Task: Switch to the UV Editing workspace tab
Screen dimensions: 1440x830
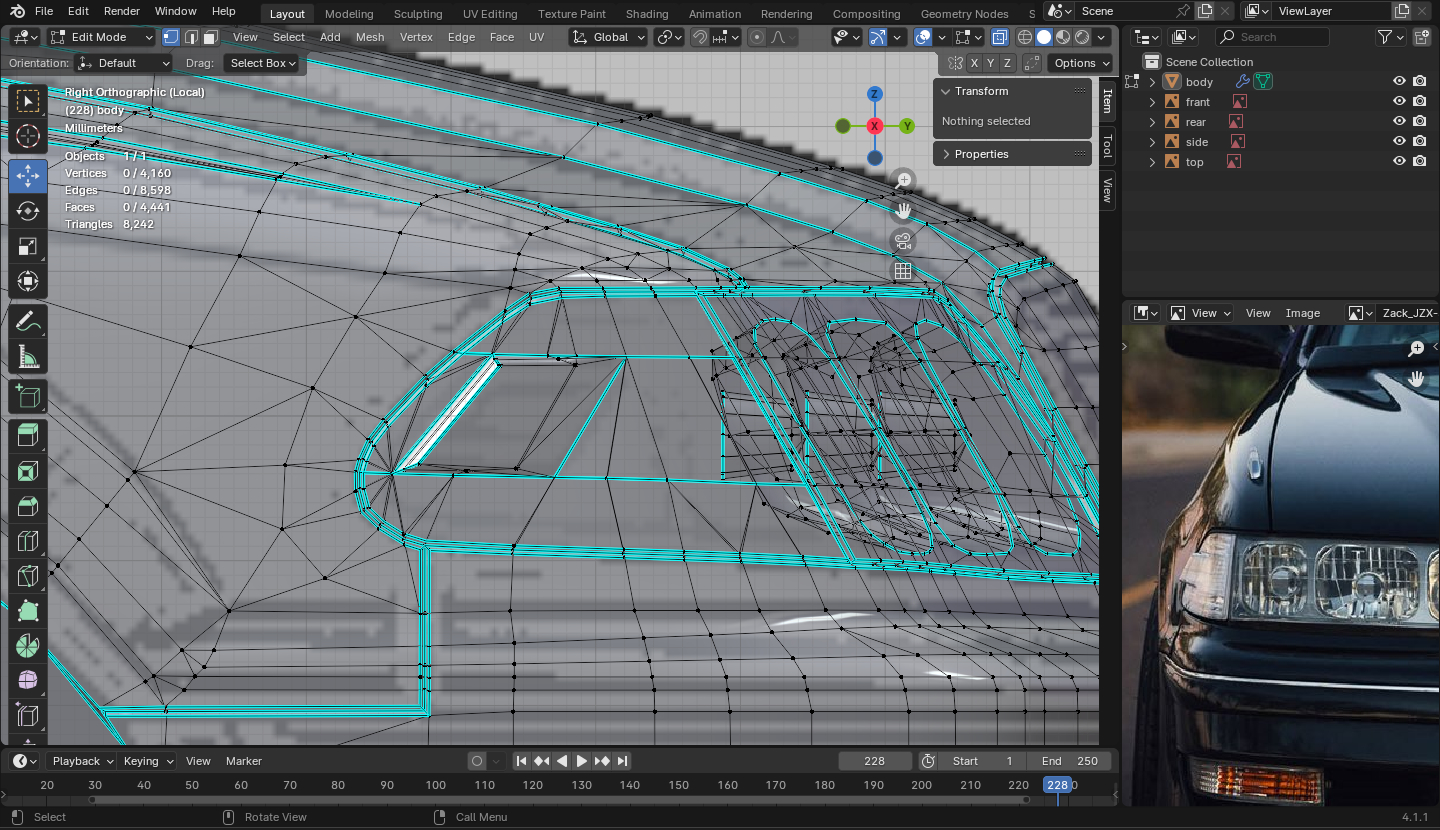Action: click(x=490, y=14)
